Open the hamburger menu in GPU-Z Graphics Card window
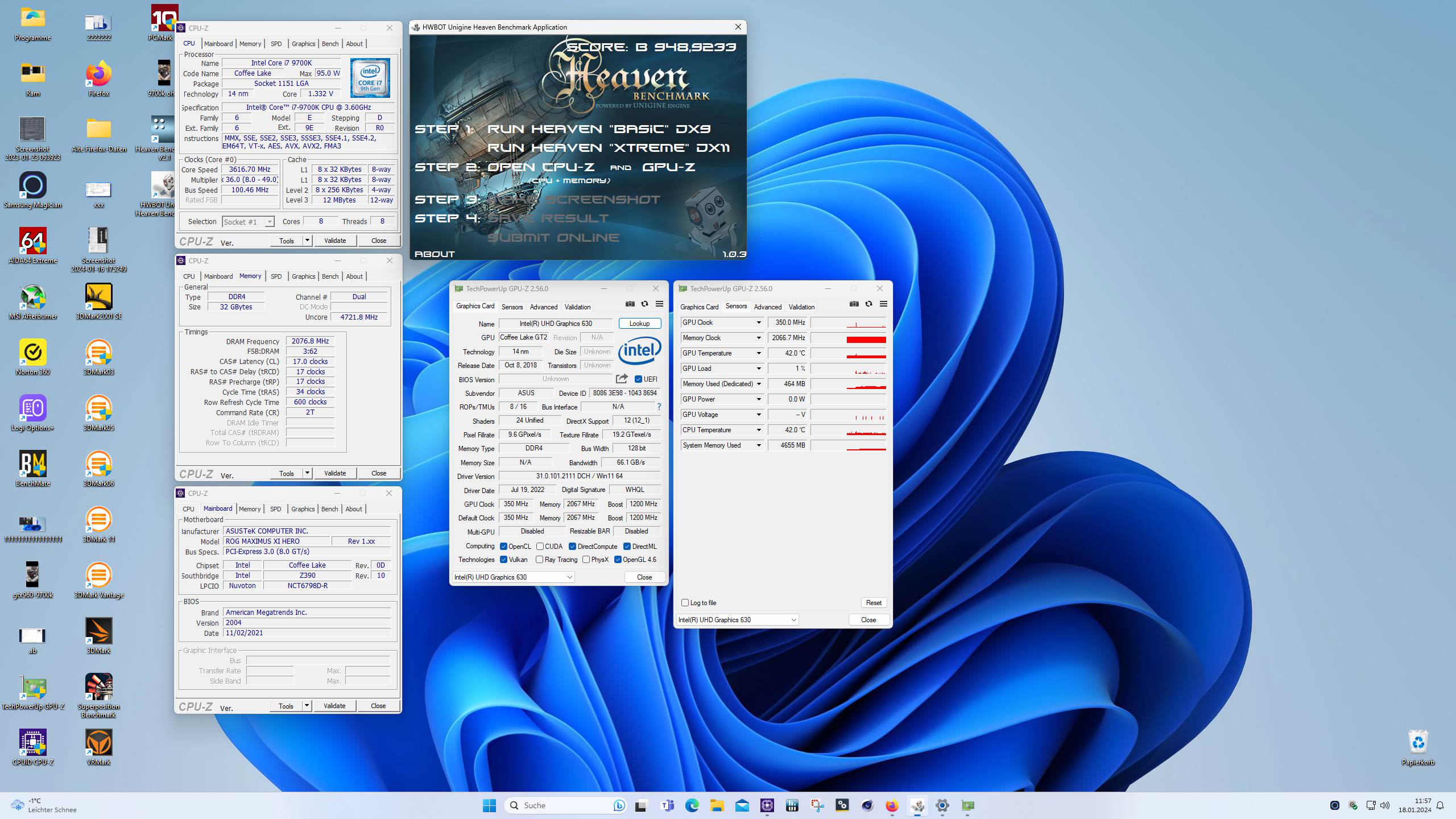Viewport: 1456px width, 819px height. tap(659, 304)
